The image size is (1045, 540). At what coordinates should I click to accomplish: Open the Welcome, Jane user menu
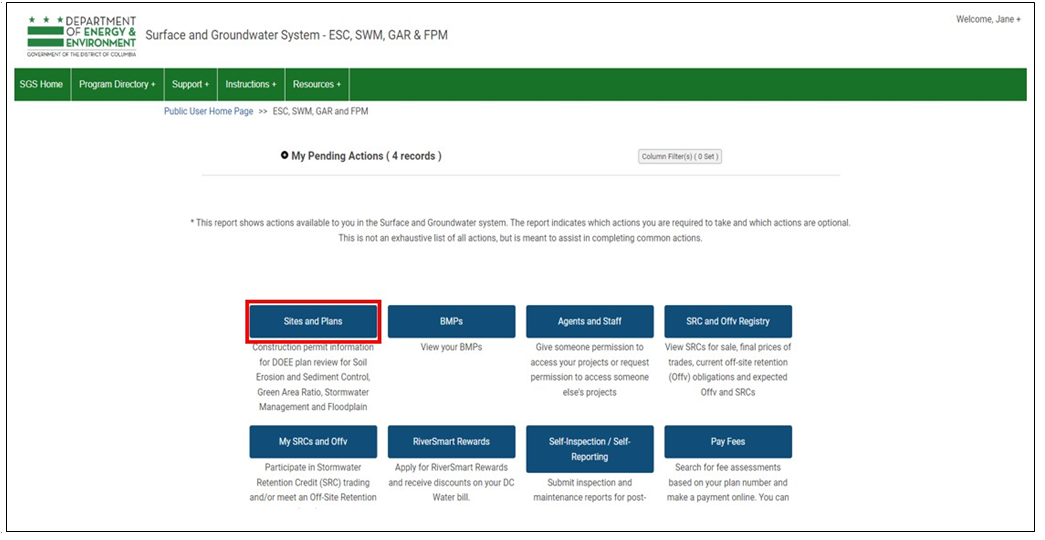coord(988,20)
